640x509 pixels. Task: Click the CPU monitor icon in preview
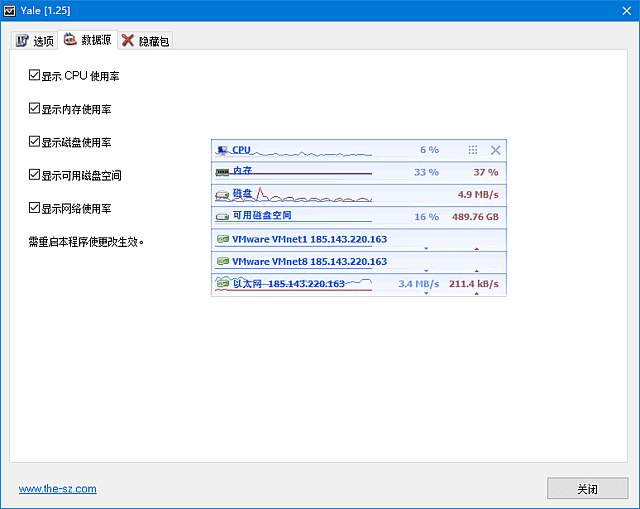[222, 150]
